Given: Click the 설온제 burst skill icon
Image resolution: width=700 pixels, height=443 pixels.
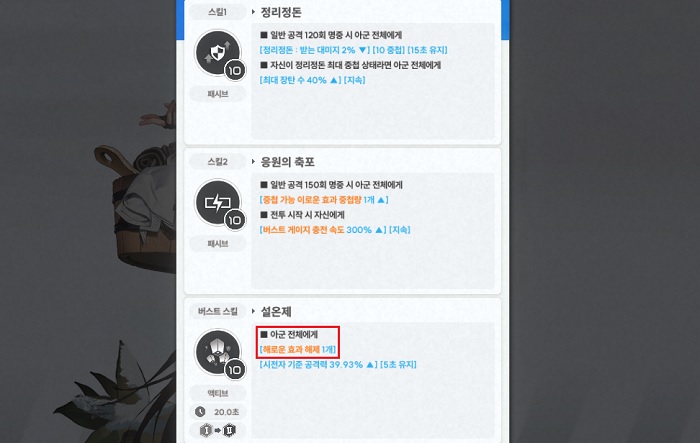Looking at the screenshot, I should point(217,352).
